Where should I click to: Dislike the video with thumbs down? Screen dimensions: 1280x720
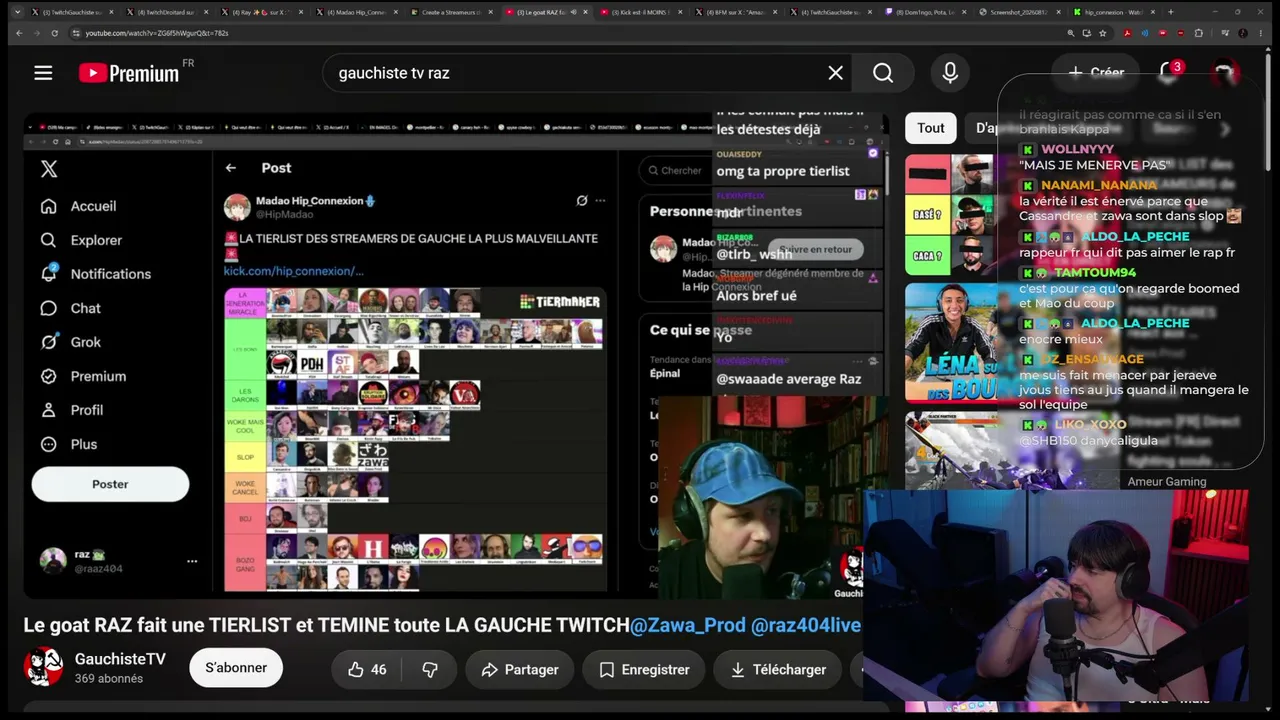coord(430,670)
